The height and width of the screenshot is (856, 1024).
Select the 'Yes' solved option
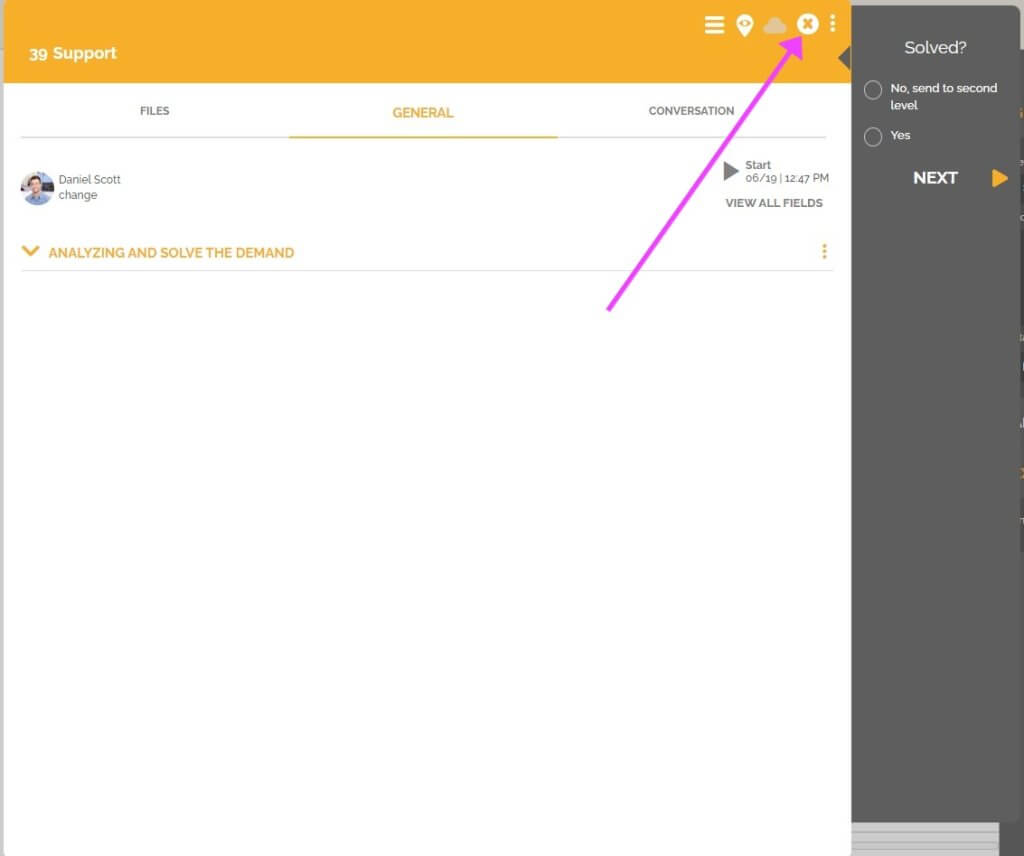[872, 136]
